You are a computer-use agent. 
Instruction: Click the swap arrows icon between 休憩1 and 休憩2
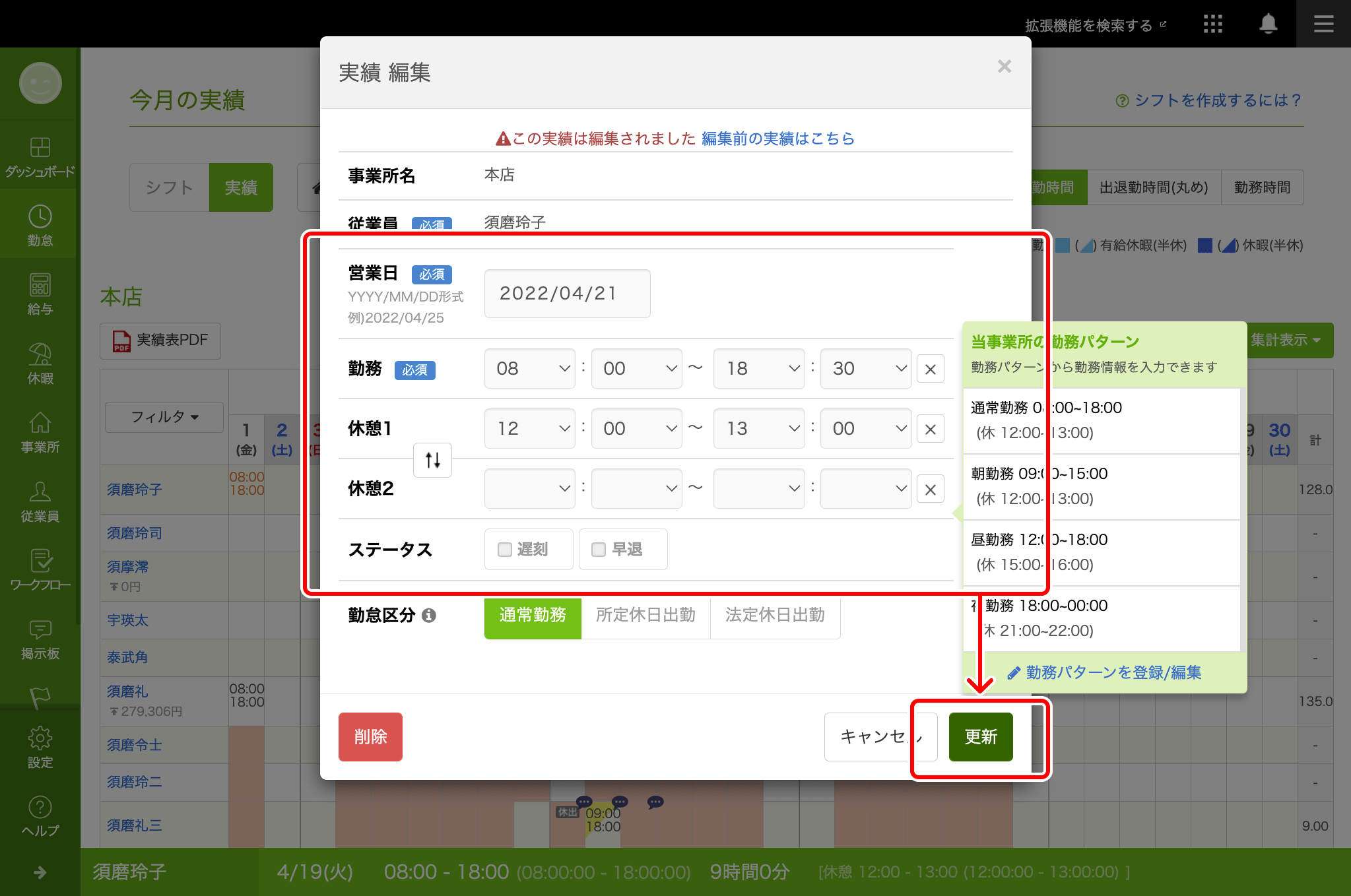coord(432,460)
